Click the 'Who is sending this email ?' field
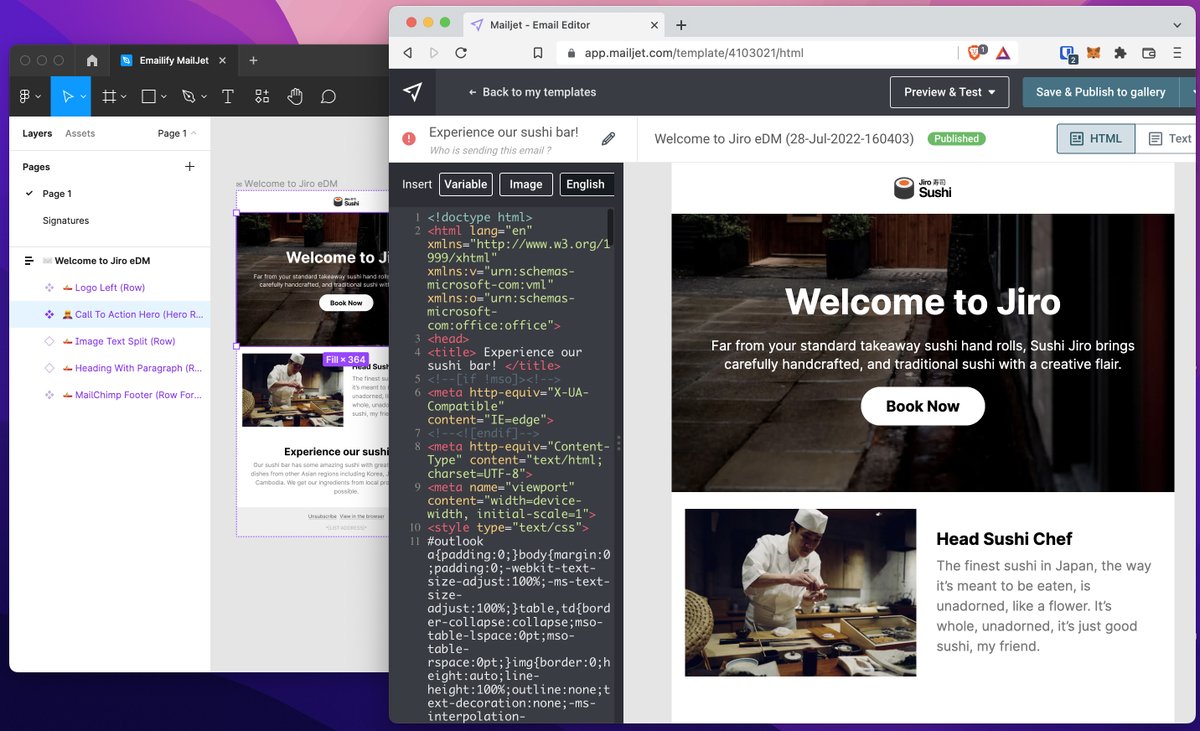1200x731 pixels. (x=490, y=151)
